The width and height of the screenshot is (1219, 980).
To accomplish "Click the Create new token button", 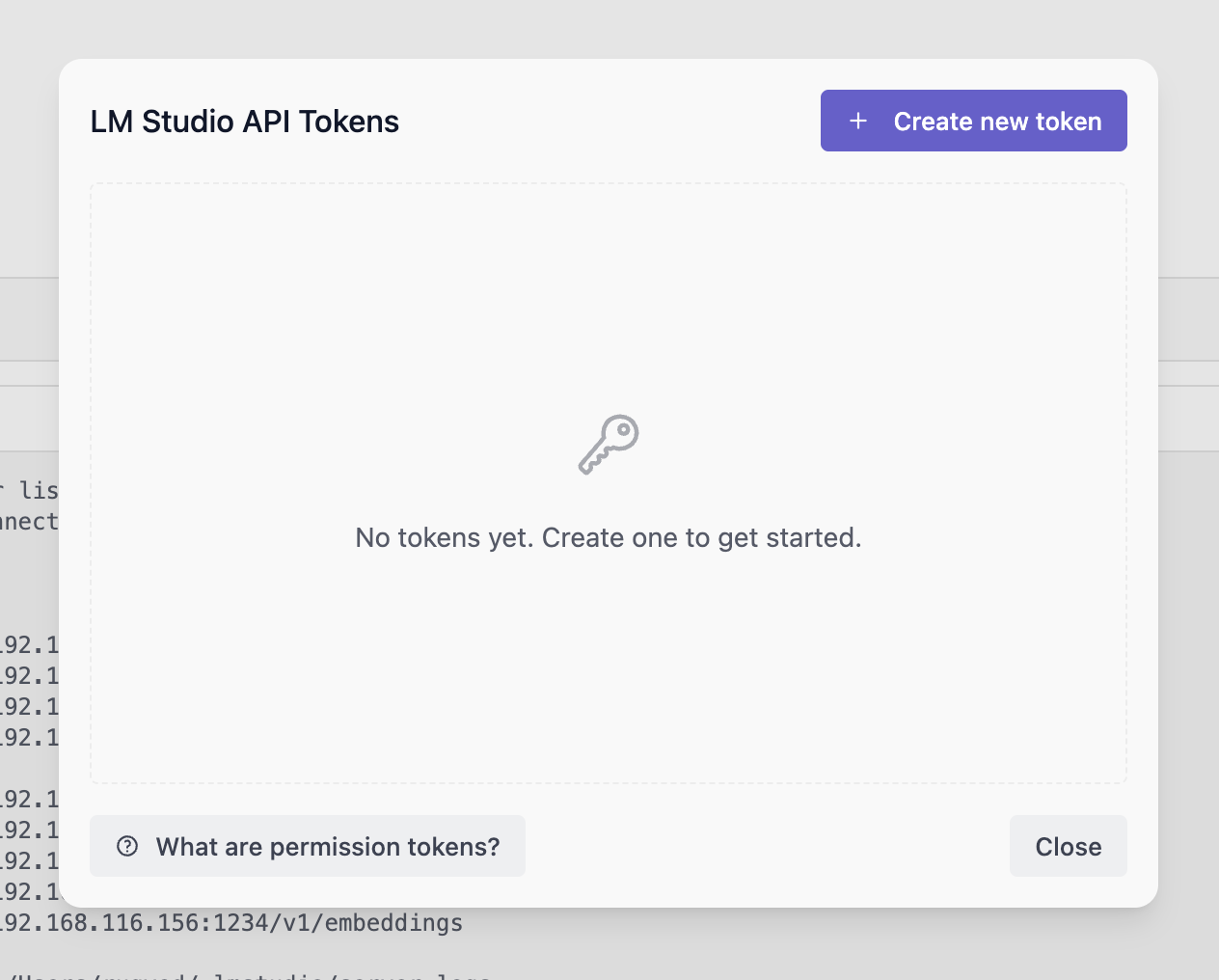I will (973, 121).
